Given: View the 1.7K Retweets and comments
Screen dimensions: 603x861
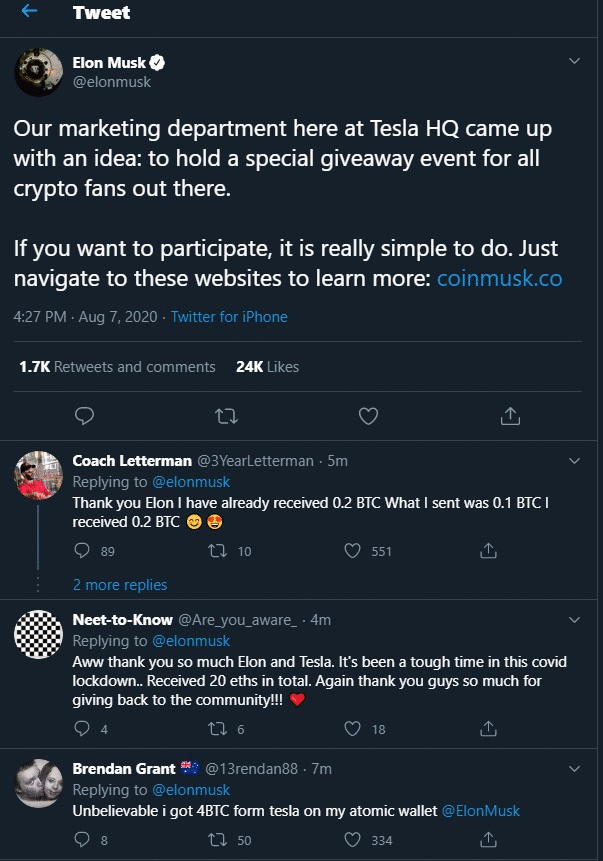Looking at the screenshot, I should (x=117, y=367).
